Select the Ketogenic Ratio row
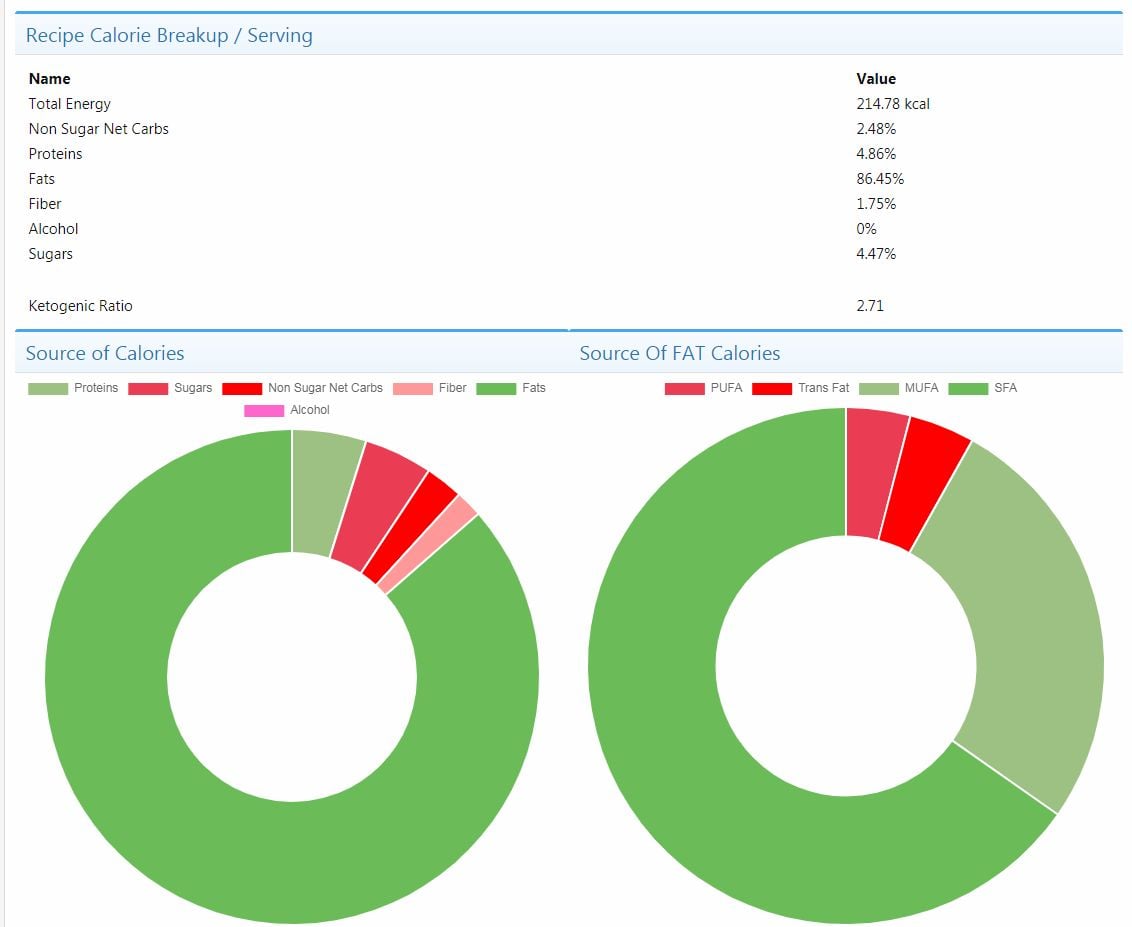This screenshot has width=1132, height=927. (x=568, y=306)
